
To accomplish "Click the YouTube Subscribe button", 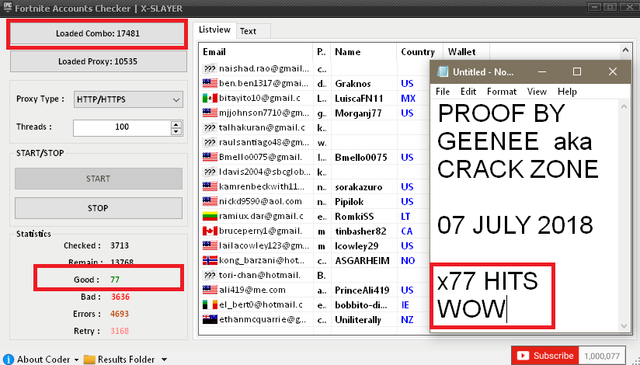I will 545,356.
